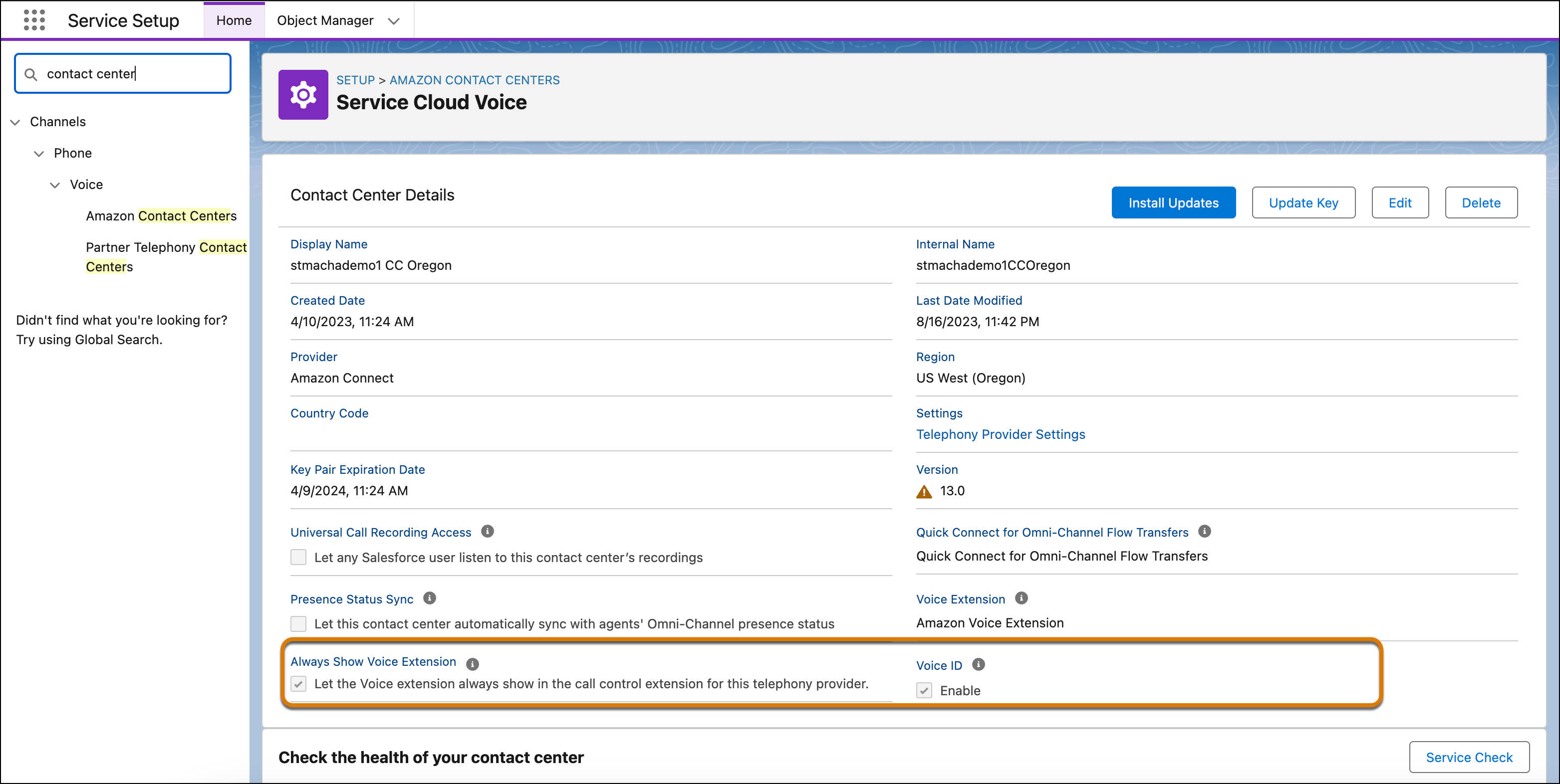Show info icon next to Voice ID
Viewport: 1560px width, 784px height.
978,664
